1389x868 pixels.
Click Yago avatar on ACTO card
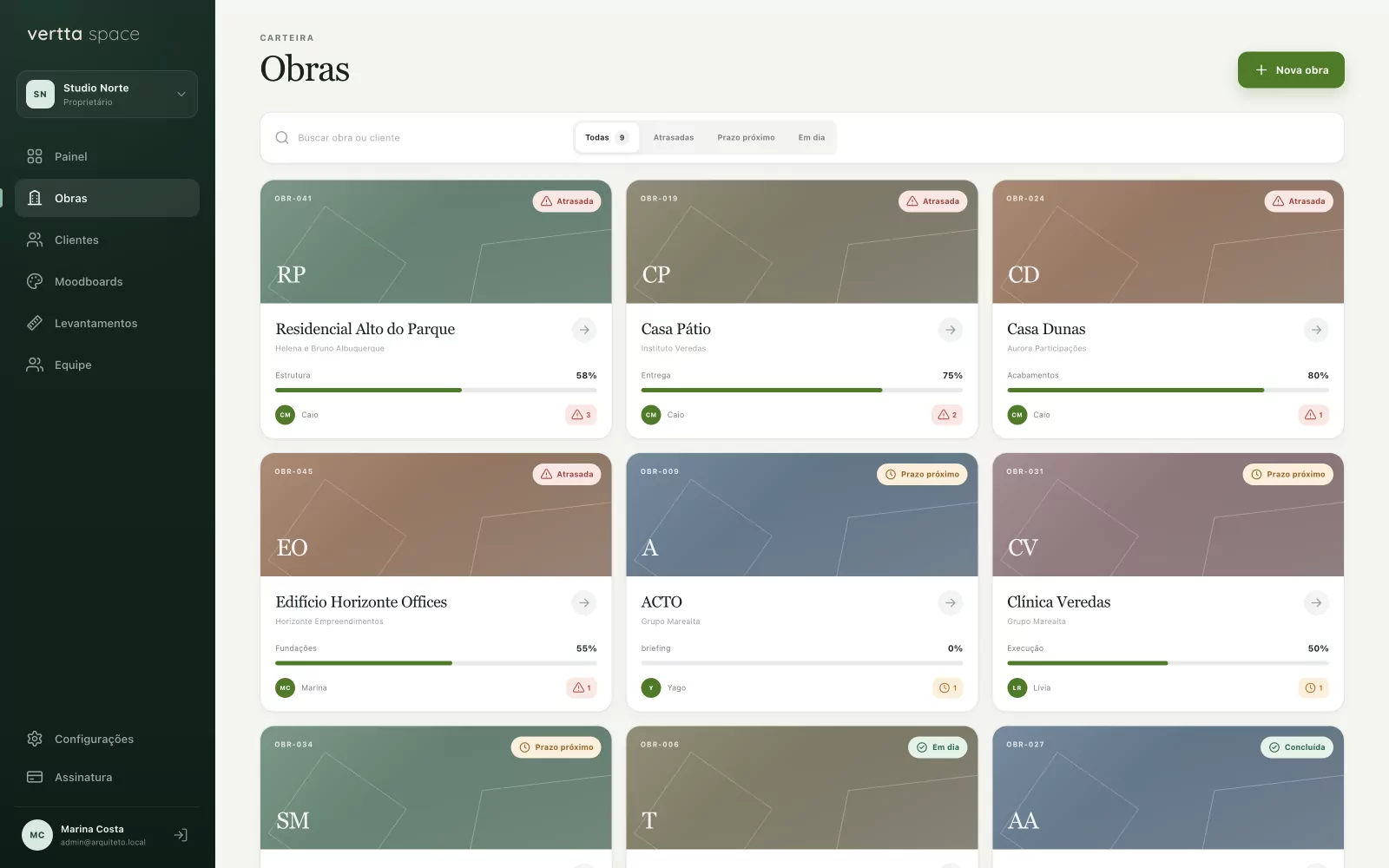point(650,687)
